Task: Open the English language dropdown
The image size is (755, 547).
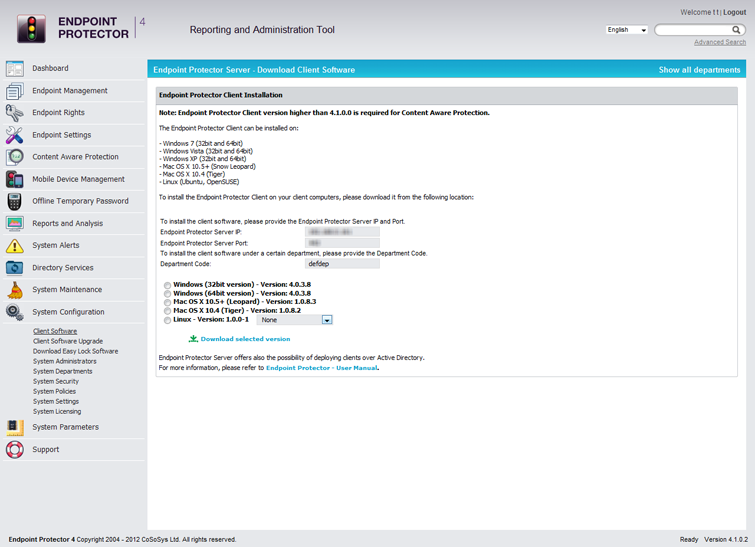Action: click(627, 30)
